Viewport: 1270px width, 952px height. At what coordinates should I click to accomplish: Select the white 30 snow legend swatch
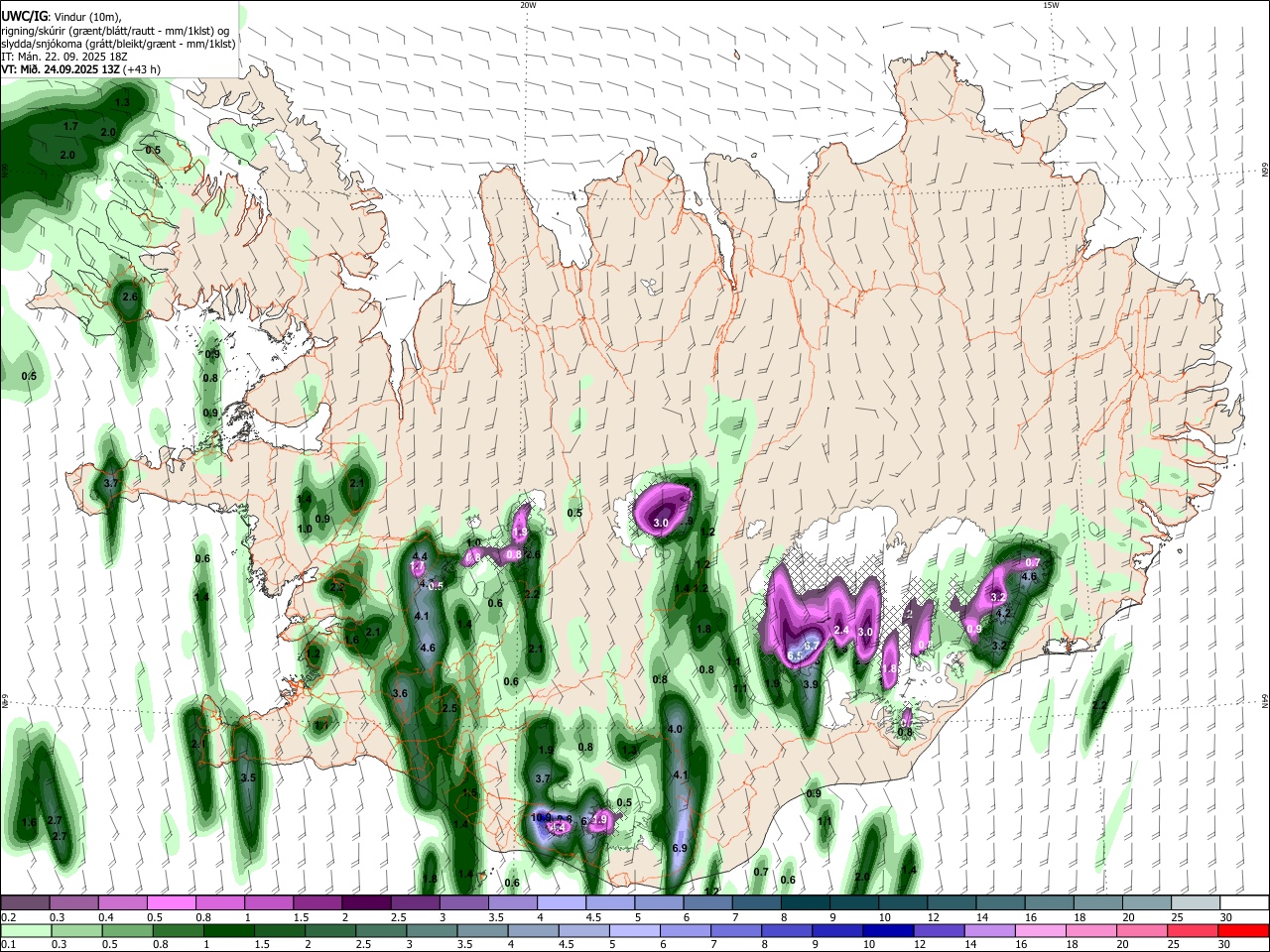pyautogui.click(x=1245, y=902)
